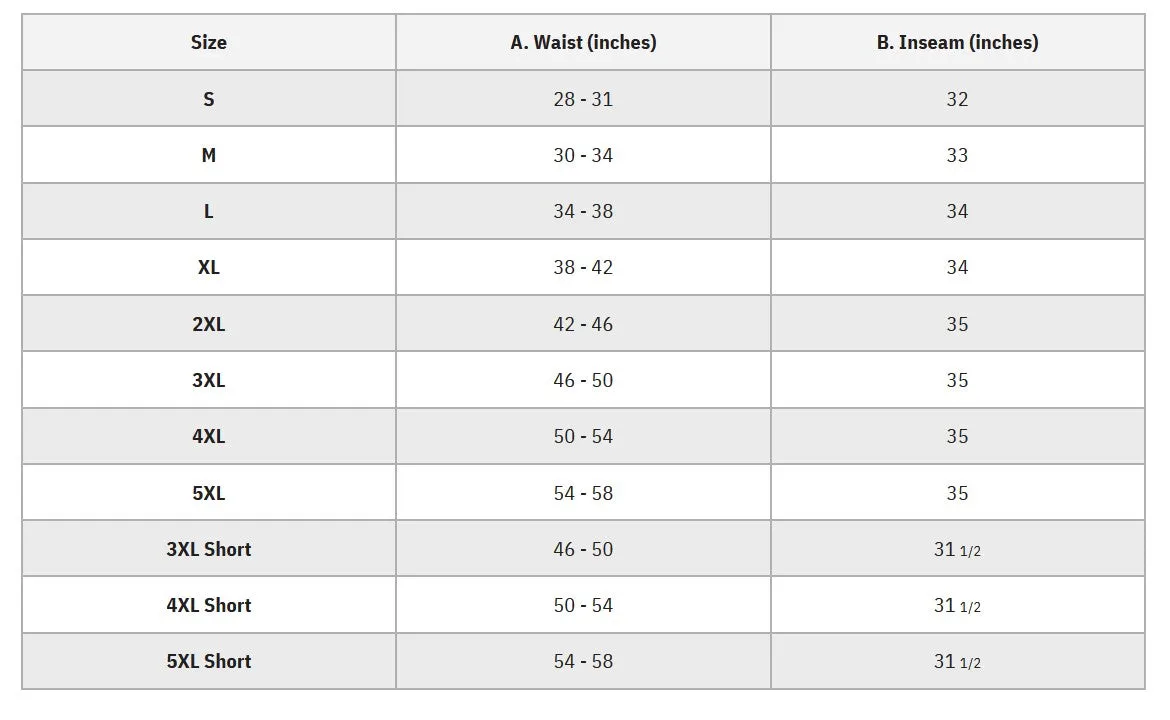Click the 42 - 46 waist value

(x=584, y=324)
